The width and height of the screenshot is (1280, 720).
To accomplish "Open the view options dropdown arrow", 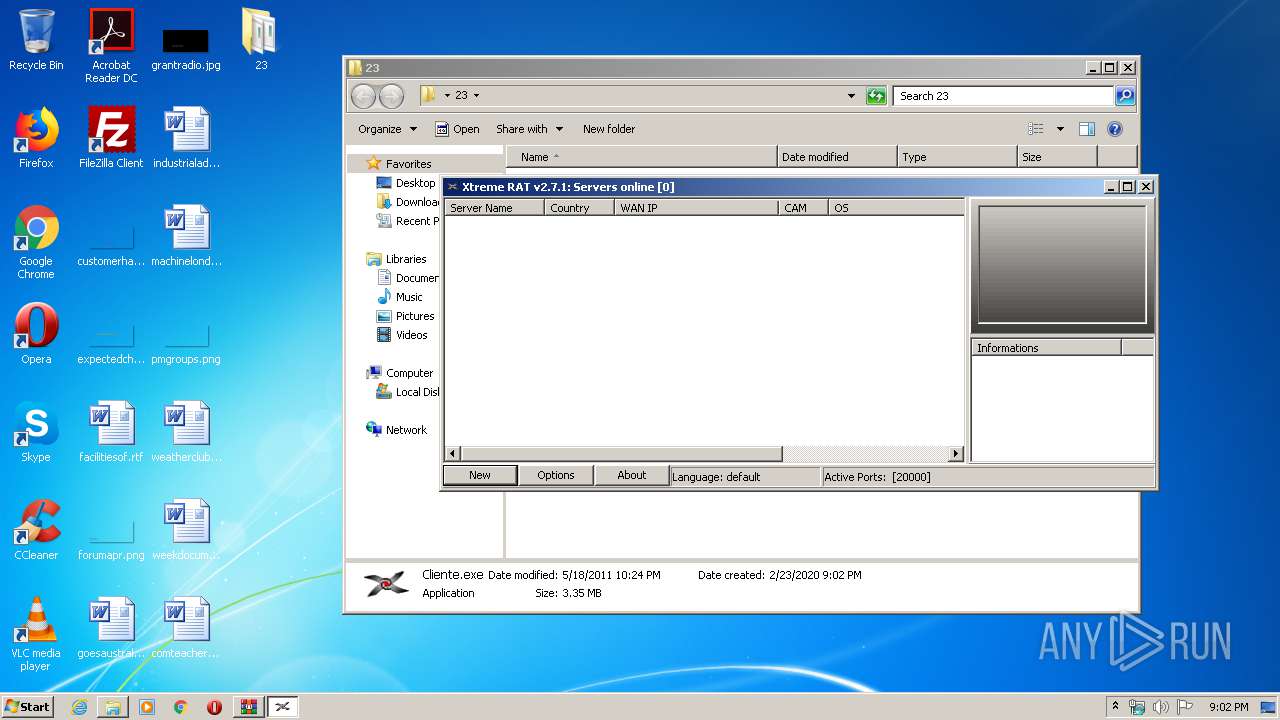I will tap(1060, 129).
